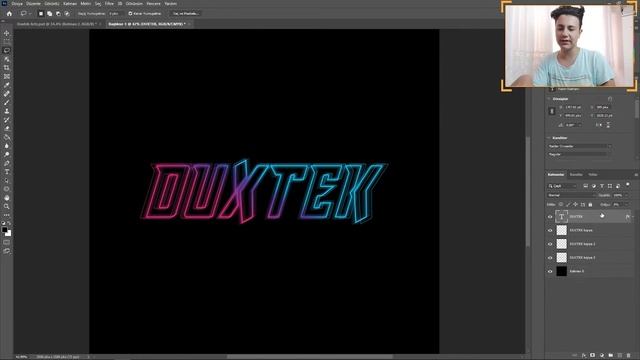Select the Eraser tool
This screenshot has height=360, width=640.
(7, 129)
